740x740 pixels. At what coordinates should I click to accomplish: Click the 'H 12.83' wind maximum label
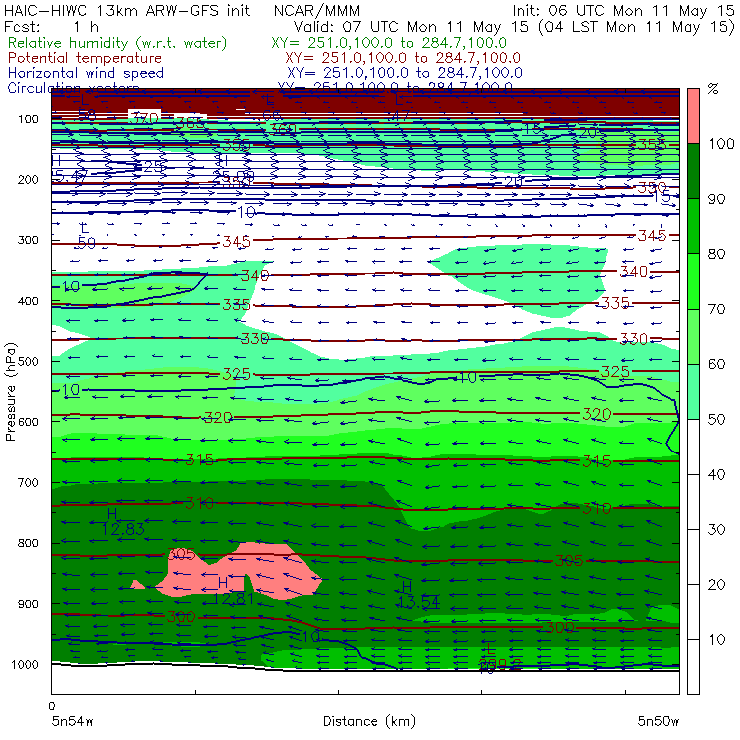tap(123, 522)
